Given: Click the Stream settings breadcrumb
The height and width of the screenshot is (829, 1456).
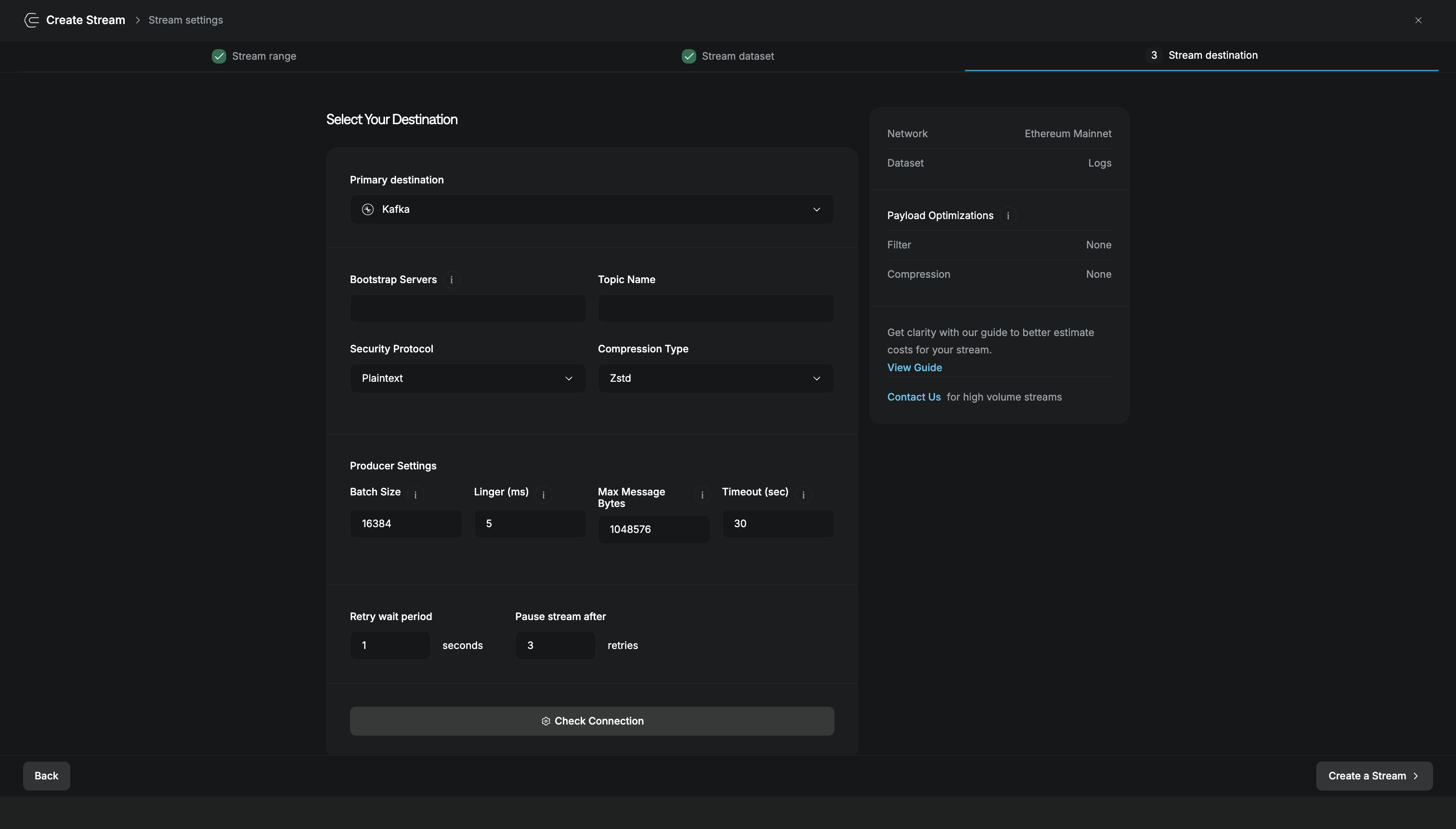Looking at the screenshot, I should [x=186, y=20].
